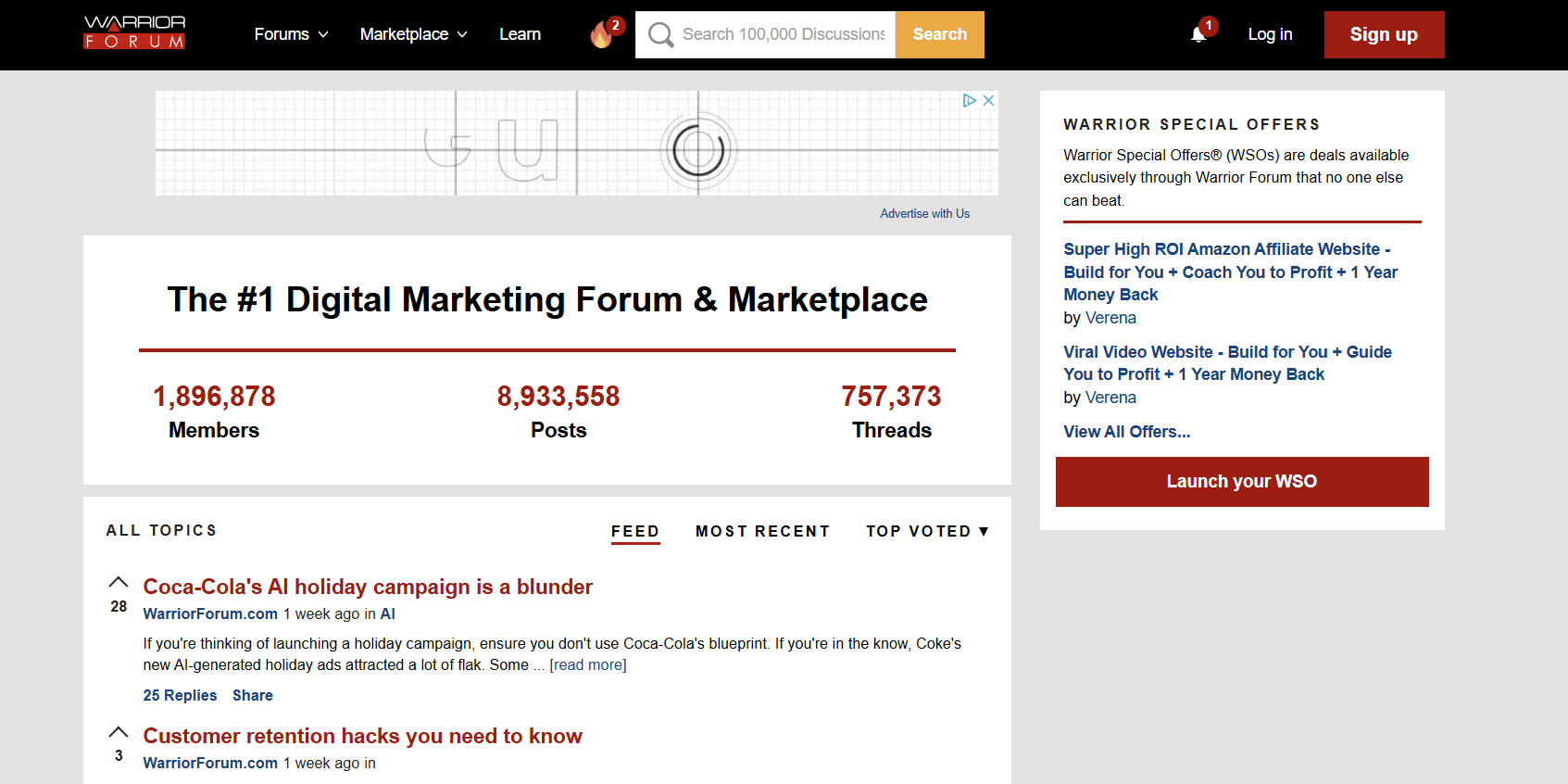Upvote the Coca-Cola AI campaign thread

tap(119, 582)
